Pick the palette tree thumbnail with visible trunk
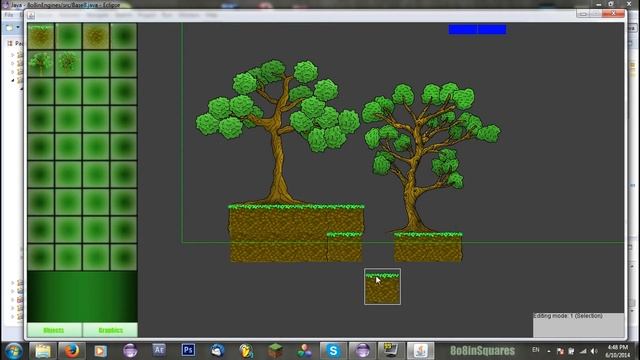 click(40, 64)
